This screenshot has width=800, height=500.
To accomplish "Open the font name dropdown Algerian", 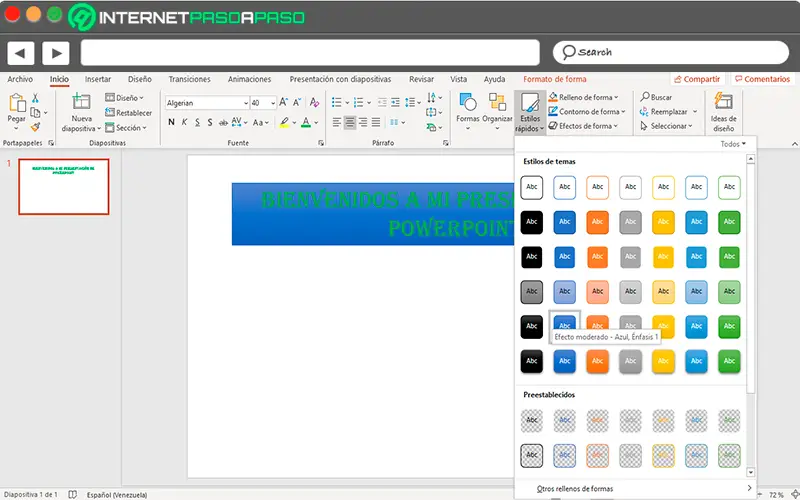I will coord(245,103).
